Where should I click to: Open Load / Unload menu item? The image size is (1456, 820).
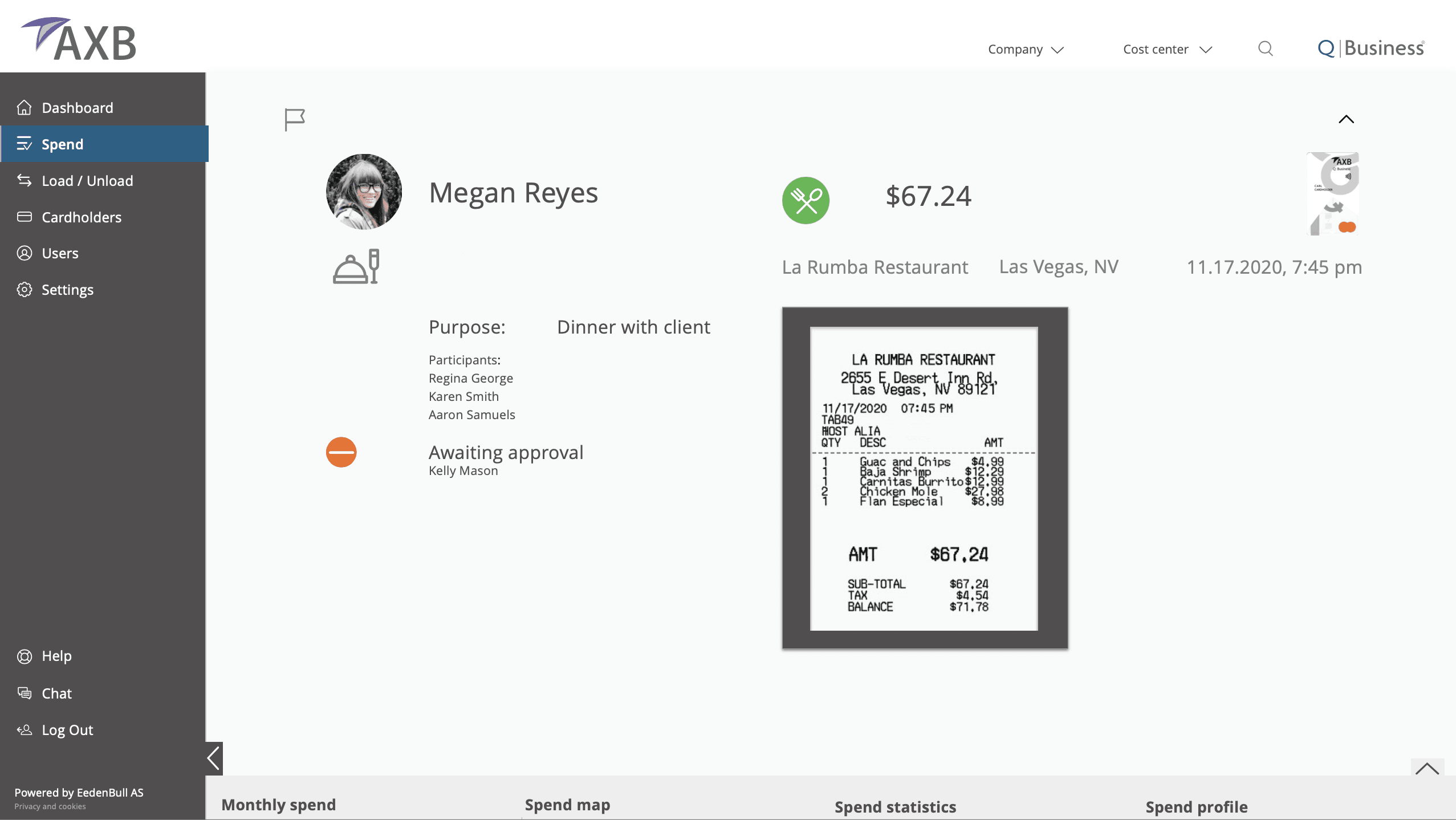pos(87,181)
